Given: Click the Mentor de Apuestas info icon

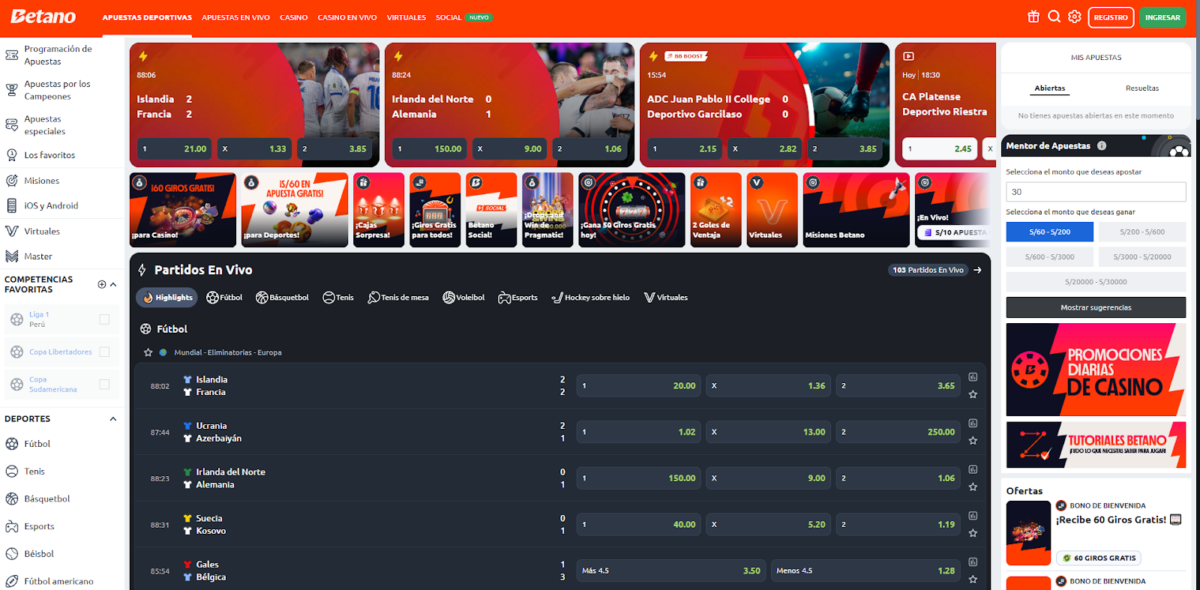Looking at the screenshot, I should 1102,146.
